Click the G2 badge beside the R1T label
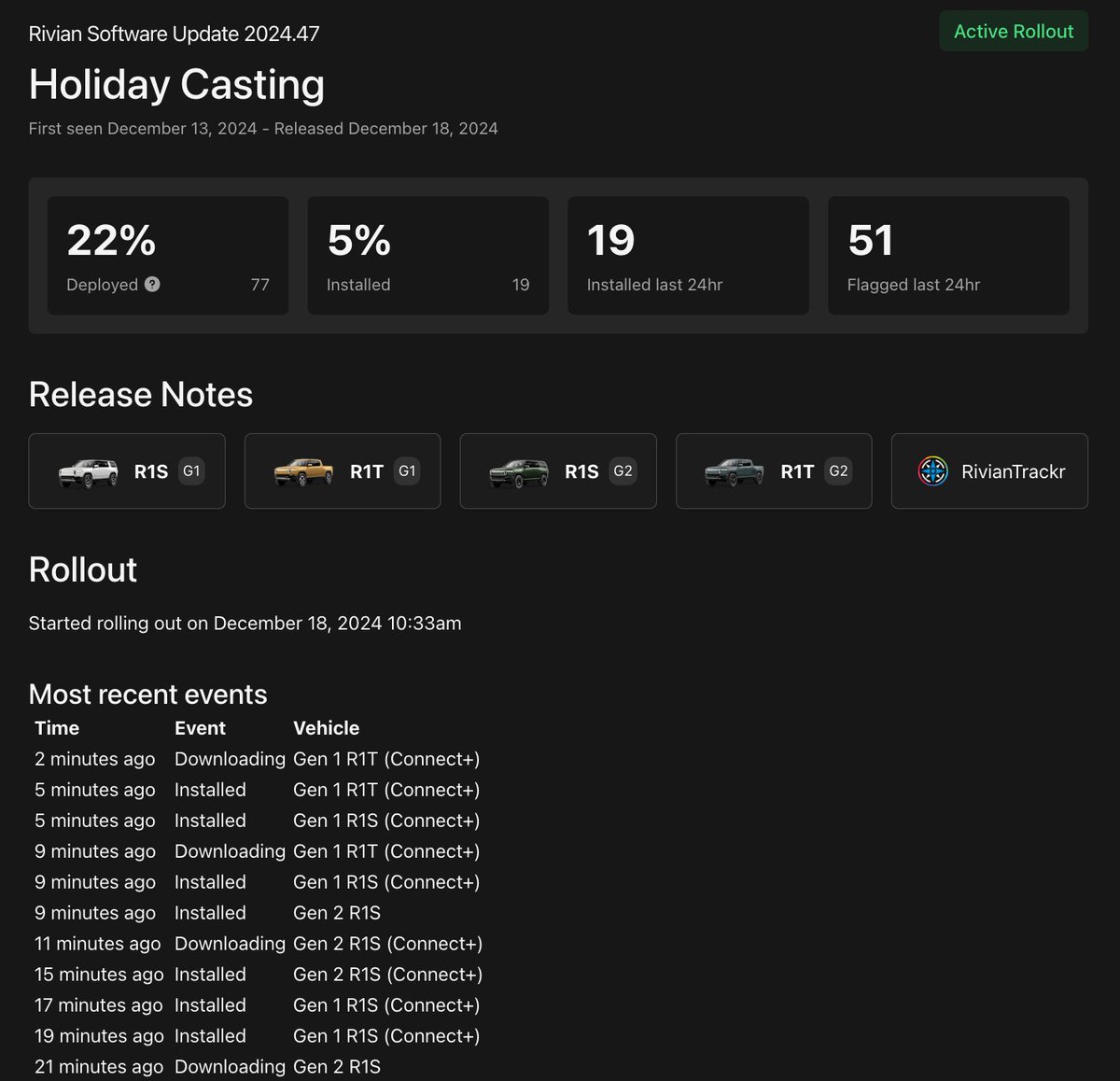The width and height of the screenshot is (1120, 1081). coord(839,471)
